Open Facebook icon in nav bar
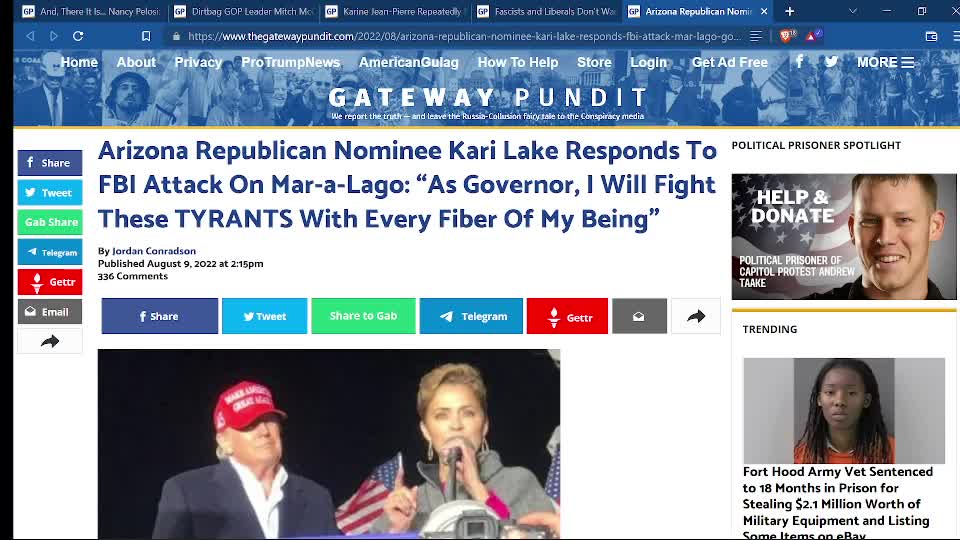 [x=800, y=62]
